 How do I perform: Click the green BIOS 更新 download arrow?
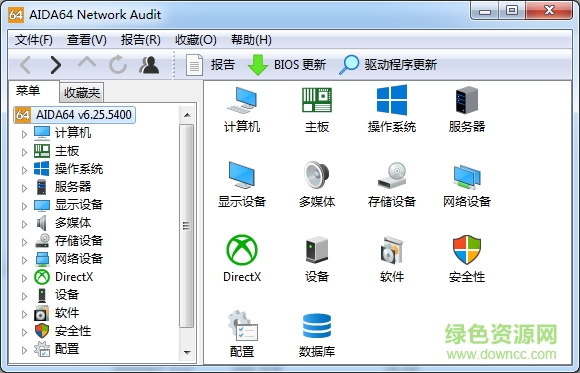tap(258, 65)
